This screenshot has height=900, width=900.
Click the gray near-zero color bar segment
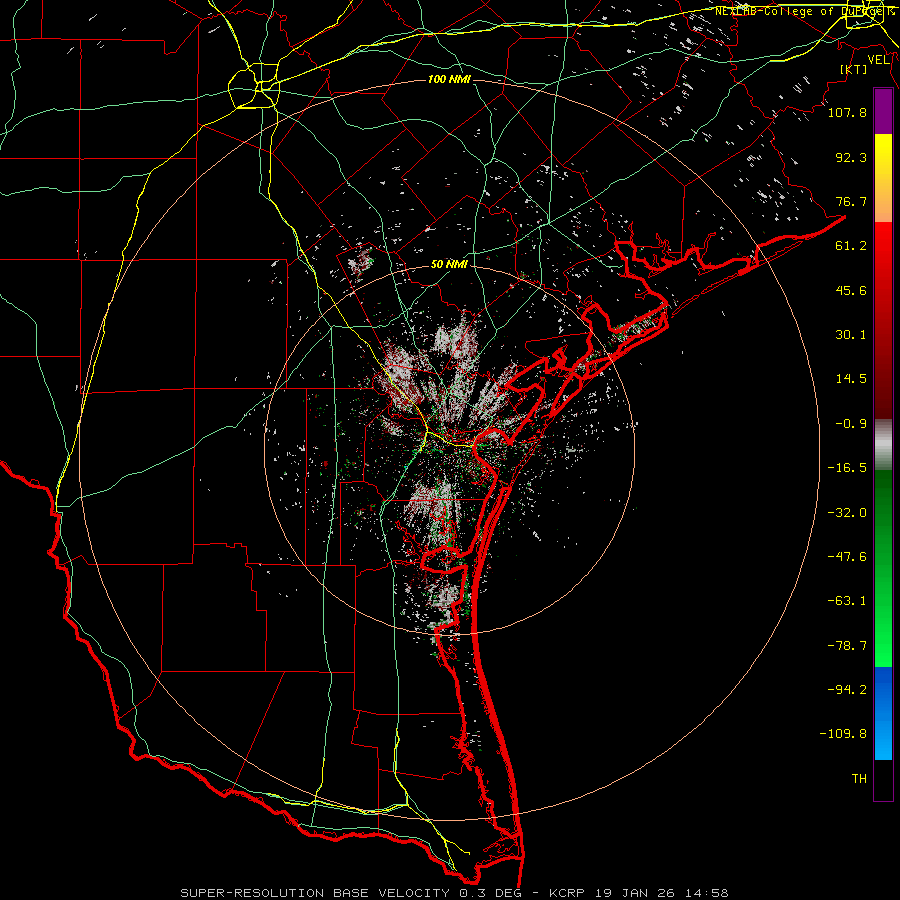coord(883,445)
